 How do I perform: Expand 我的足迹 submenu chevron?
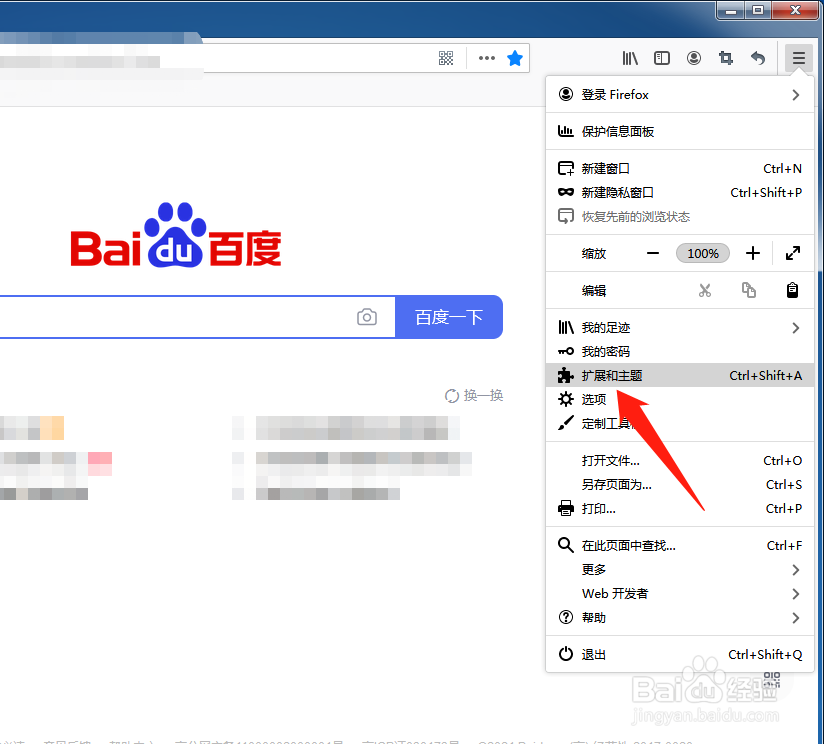[x=796, y=328]
